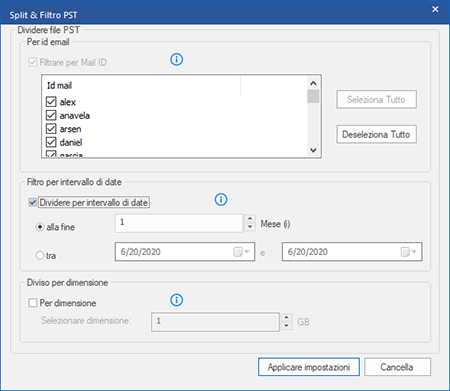Uncheck the alex mail ID

[51, 102]
